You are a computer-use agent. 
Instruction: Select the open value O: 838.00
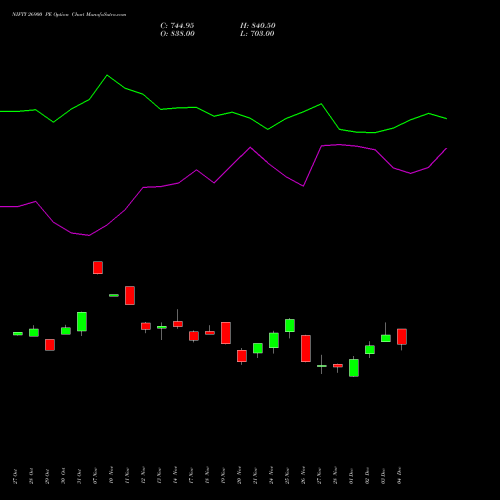tap(177, 34)
